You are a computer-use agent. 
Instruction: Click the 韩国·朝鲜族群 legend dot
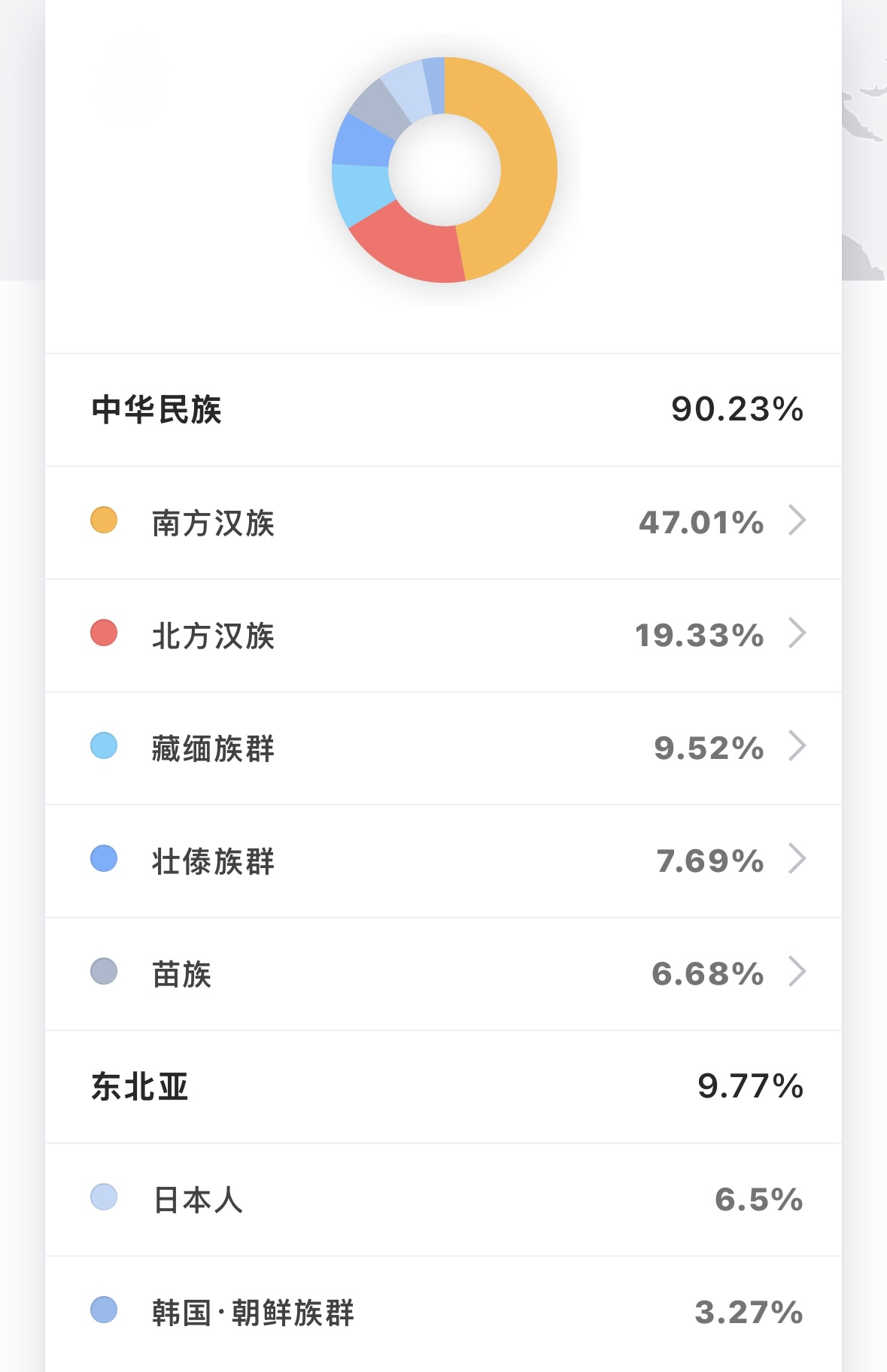pos(104,1310)
